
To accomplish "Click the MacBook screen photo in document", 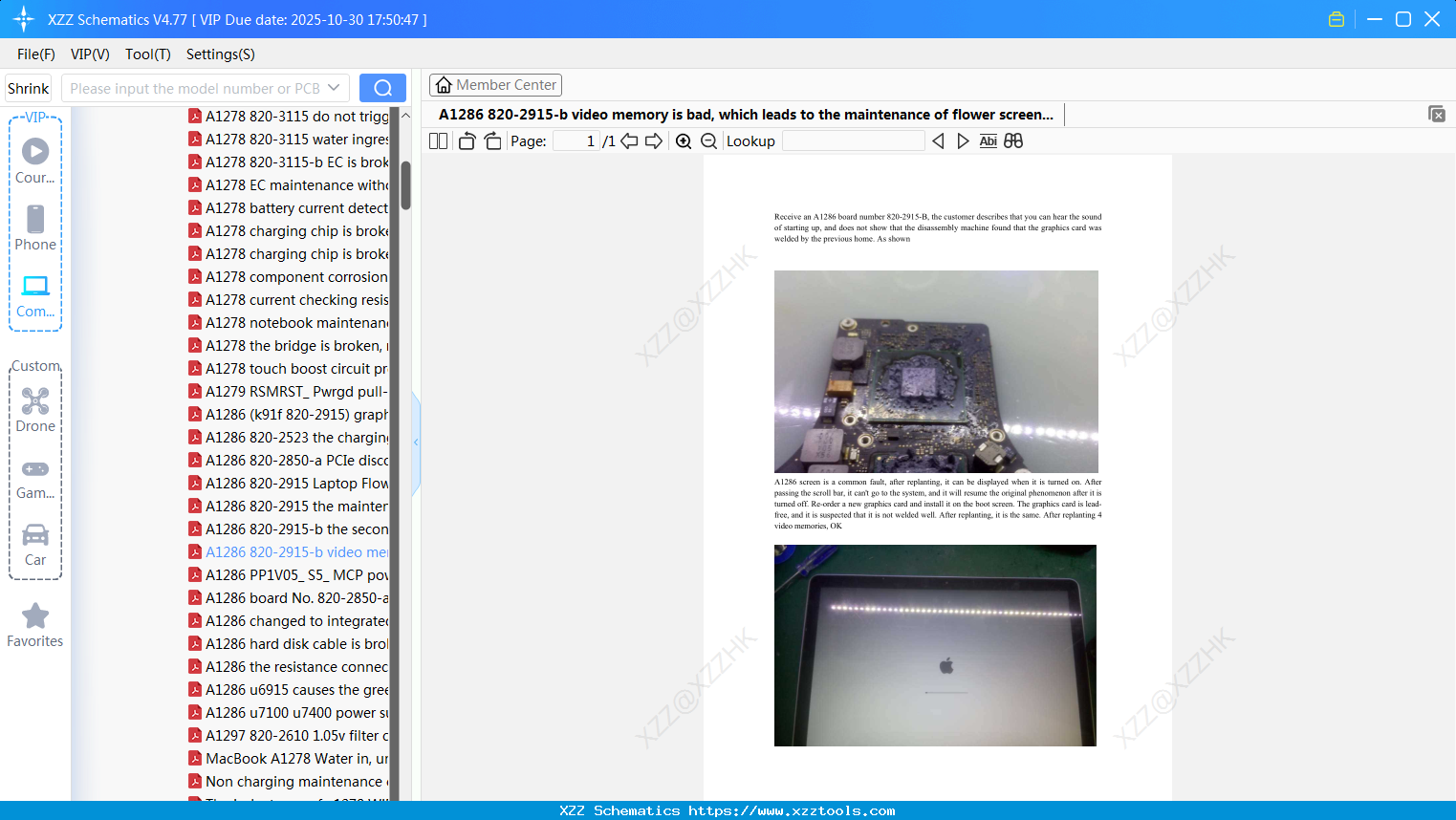I will click(x=935, y=645).
